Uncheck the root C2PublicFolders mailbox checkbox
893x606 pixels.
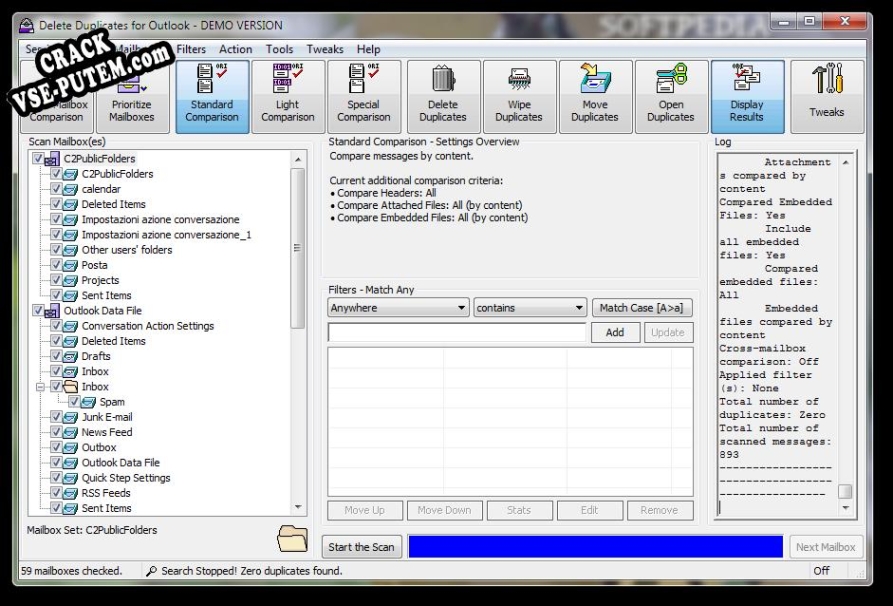[x=38, y=158]
